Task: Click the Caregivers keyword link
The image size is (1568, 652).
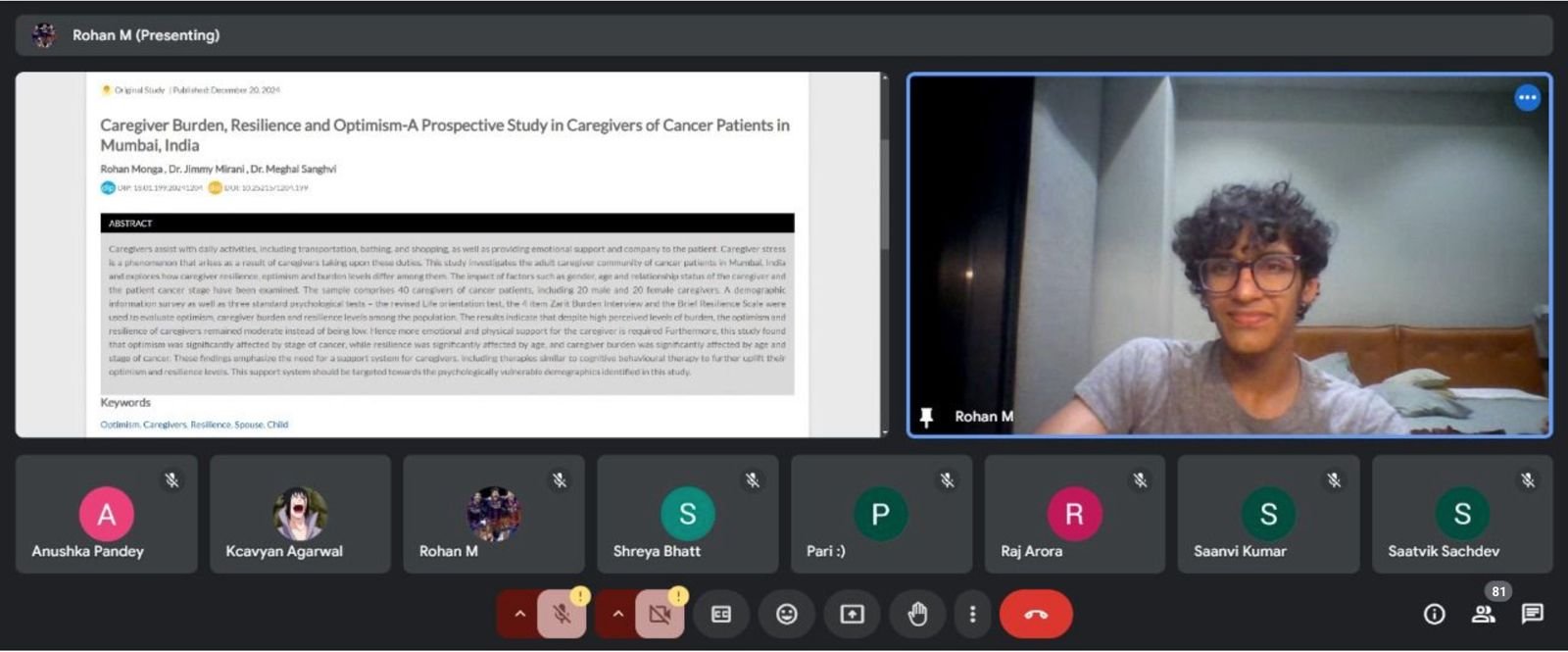Action: click(x=165, y=425)
